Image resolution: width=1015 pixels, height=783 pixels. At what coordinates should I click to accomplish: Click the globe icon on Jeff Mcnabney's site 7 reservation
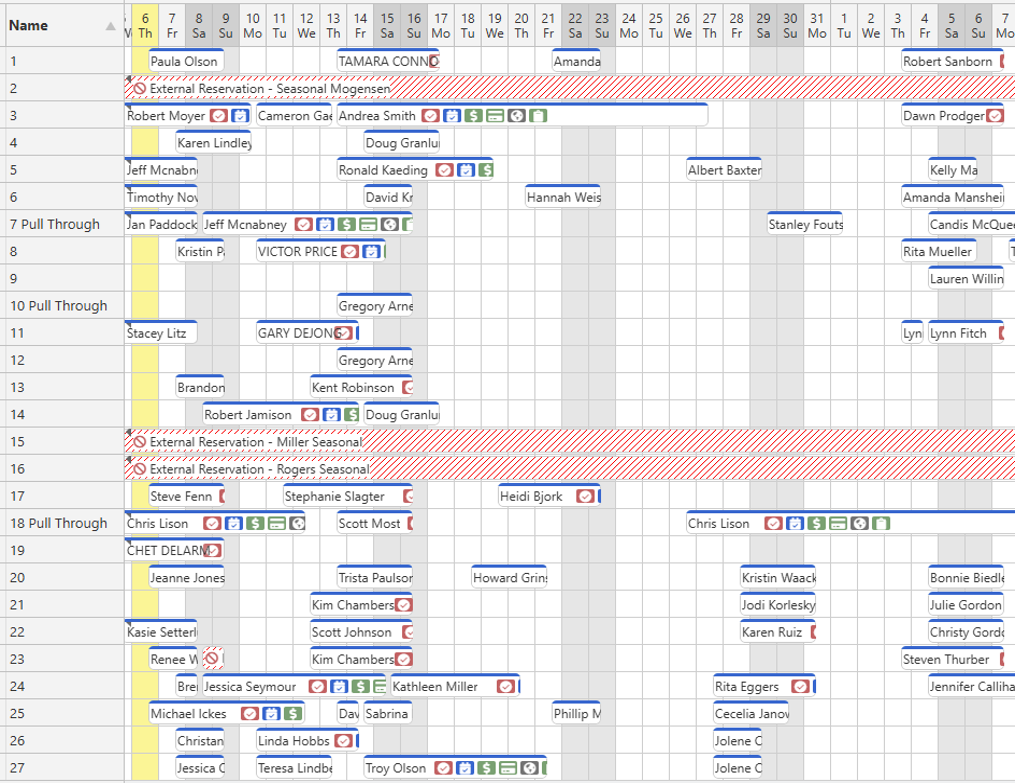click(x=389, y=225)
